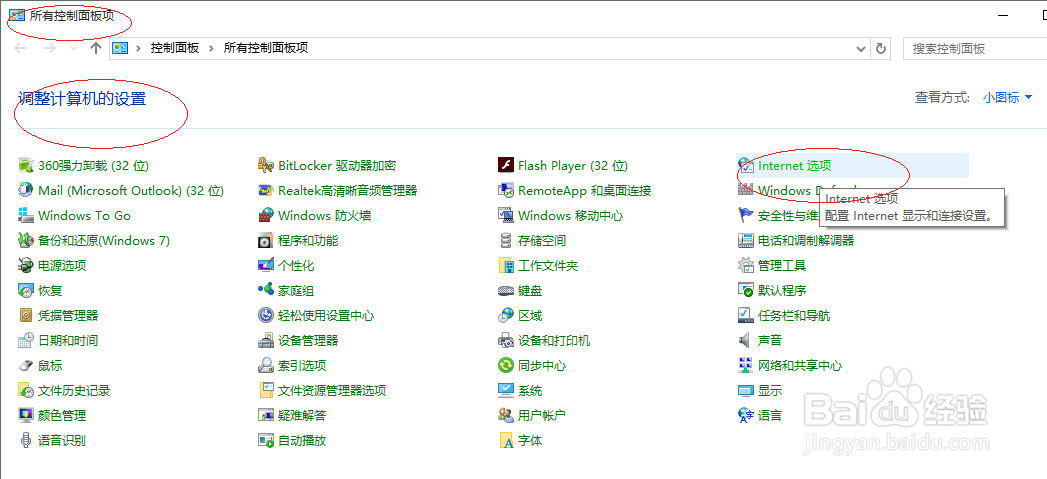Open the 颜色管理 link

[x=62, y=416]
